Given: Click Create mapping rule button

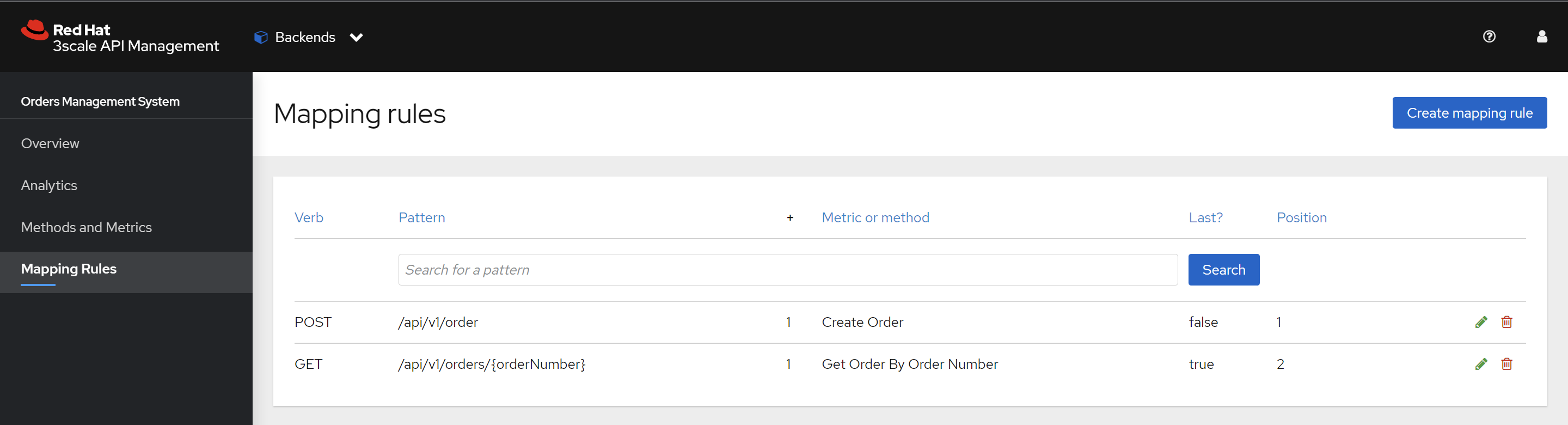Looking at the screenshot, I should 1469,113.
